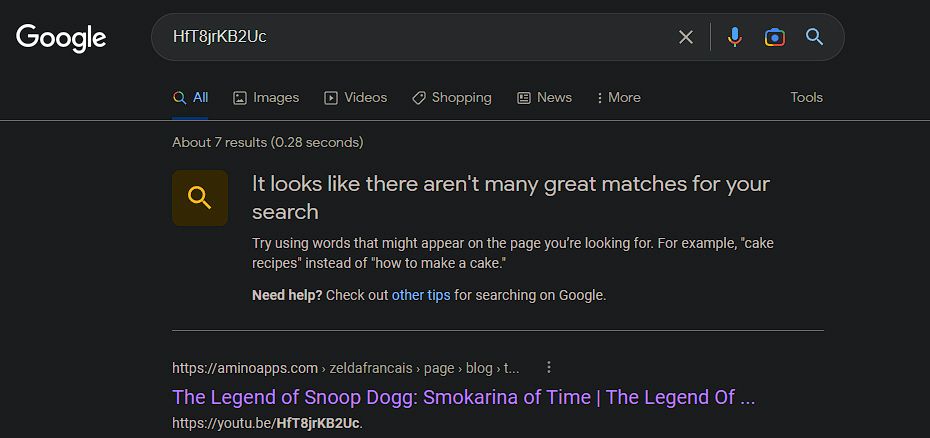
Task: Switch to the Videos tab
Action: 355,97
